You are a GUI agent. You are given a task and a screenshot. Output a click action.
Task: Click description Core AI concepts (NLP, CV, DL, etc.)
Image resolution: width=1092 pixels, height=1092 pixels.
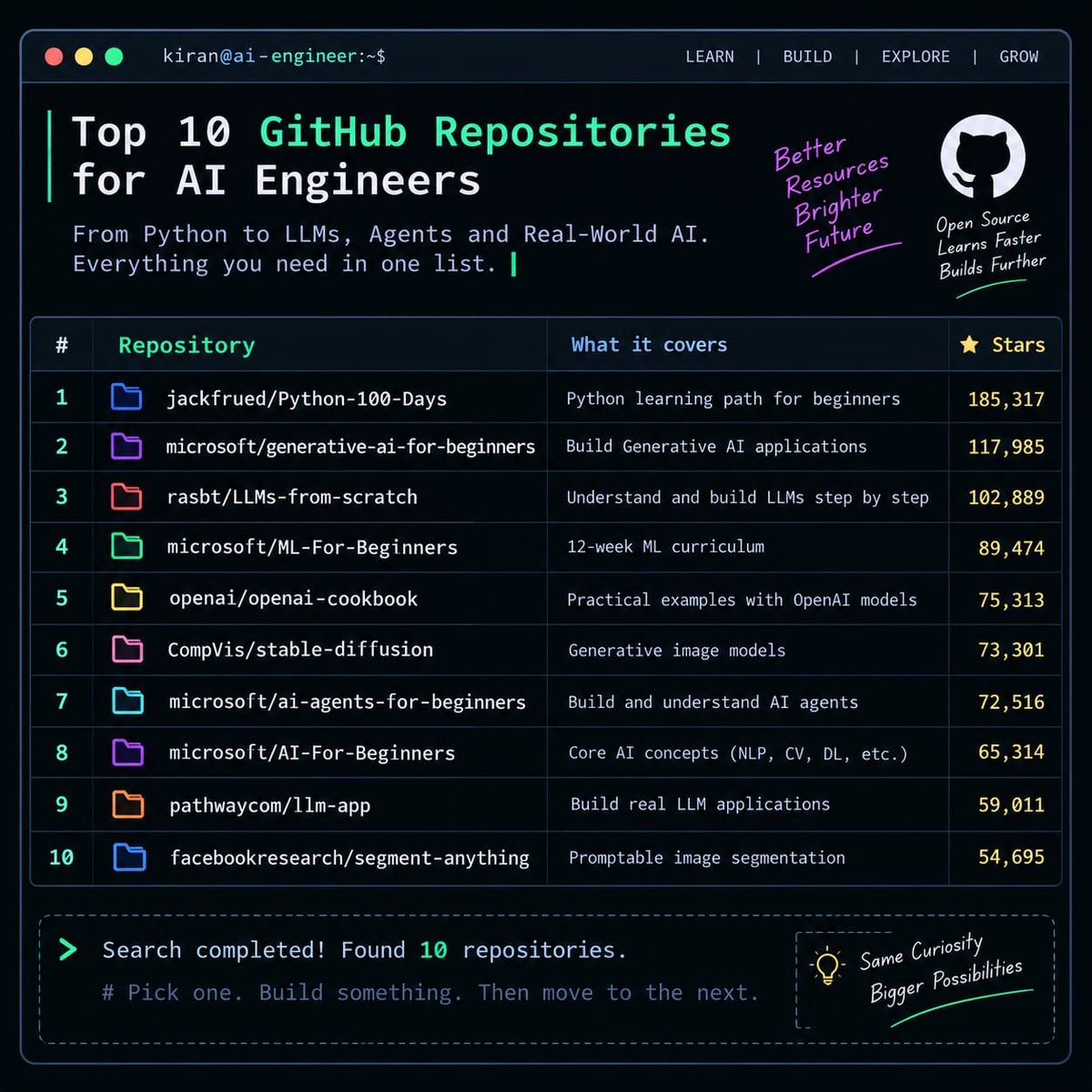click(738, 753)
